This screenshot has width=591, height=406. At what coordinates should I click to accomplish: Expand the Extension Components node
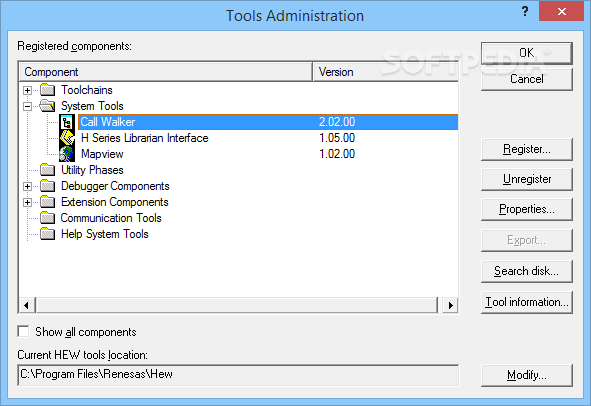coord(27,202)
